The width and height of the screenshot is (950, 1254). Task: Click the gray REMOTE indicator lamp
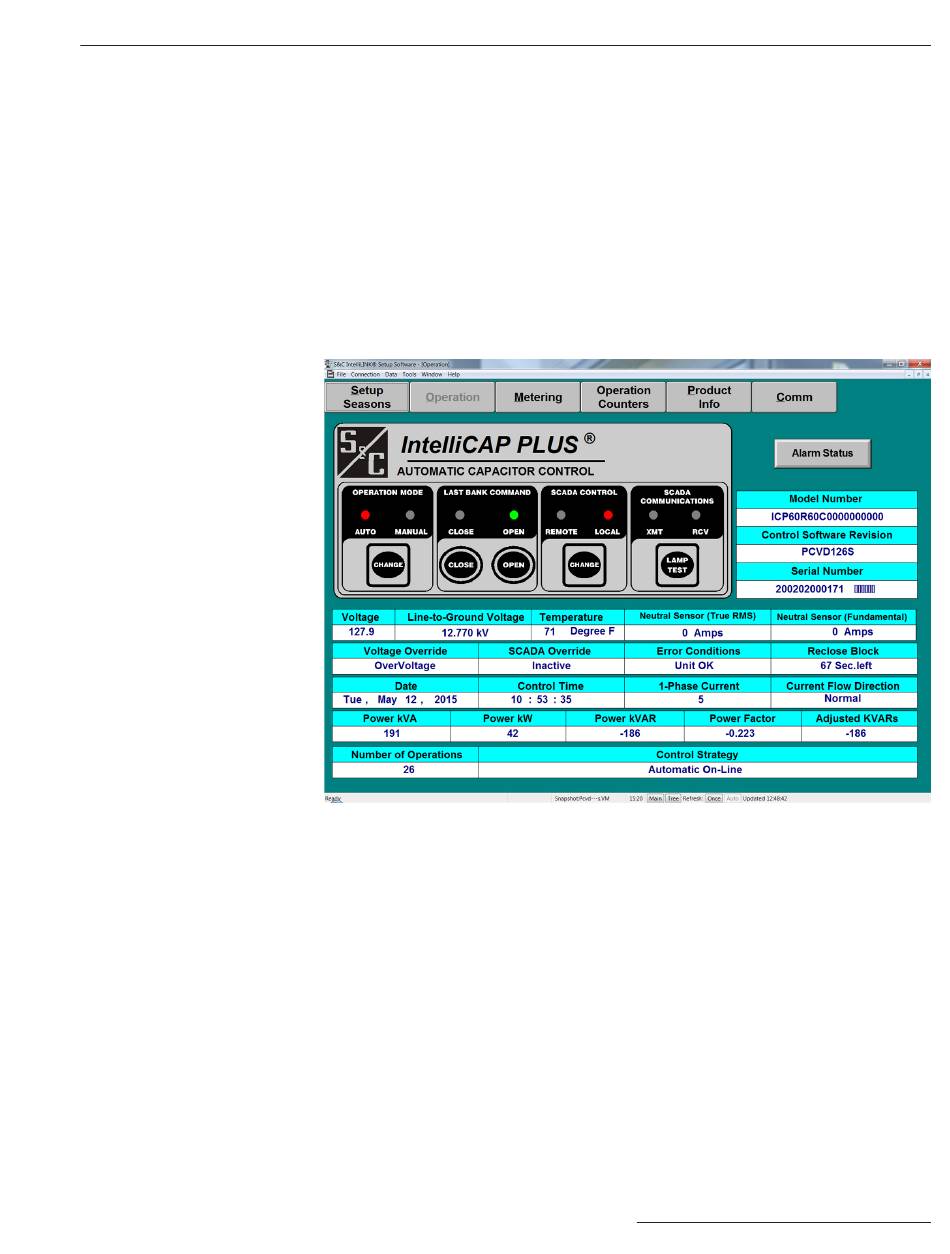pyautogui.click(x=561, y=515)
